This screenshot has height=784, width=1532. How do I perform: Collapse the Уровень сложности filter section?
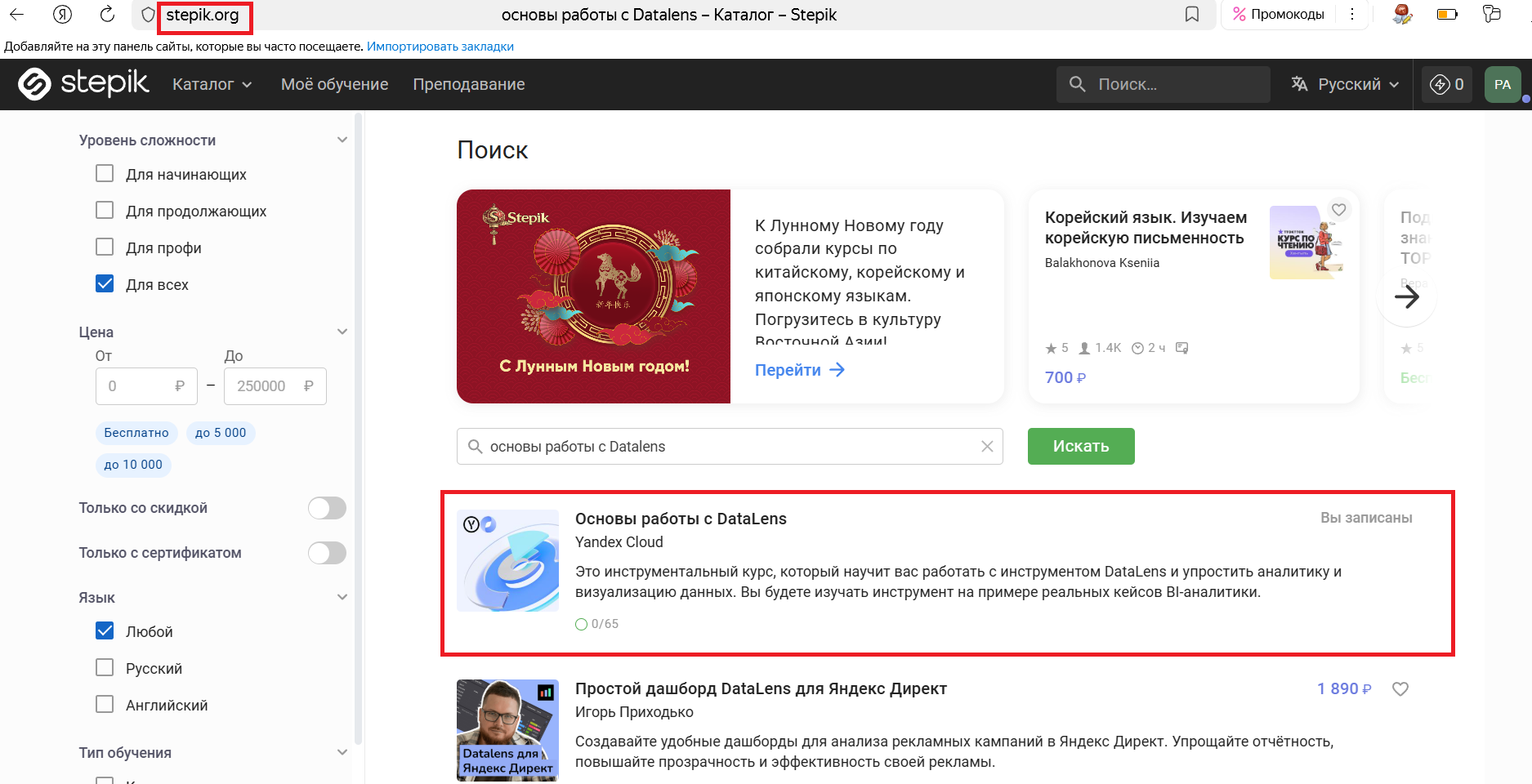tap(342, 140)
